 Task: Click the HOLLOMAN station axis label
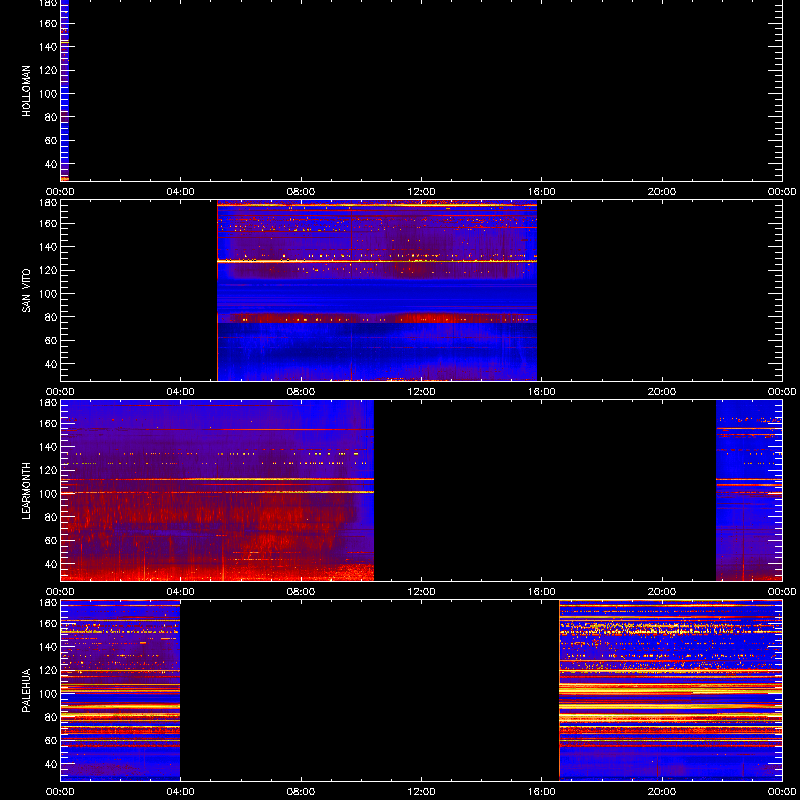point(26,91)
